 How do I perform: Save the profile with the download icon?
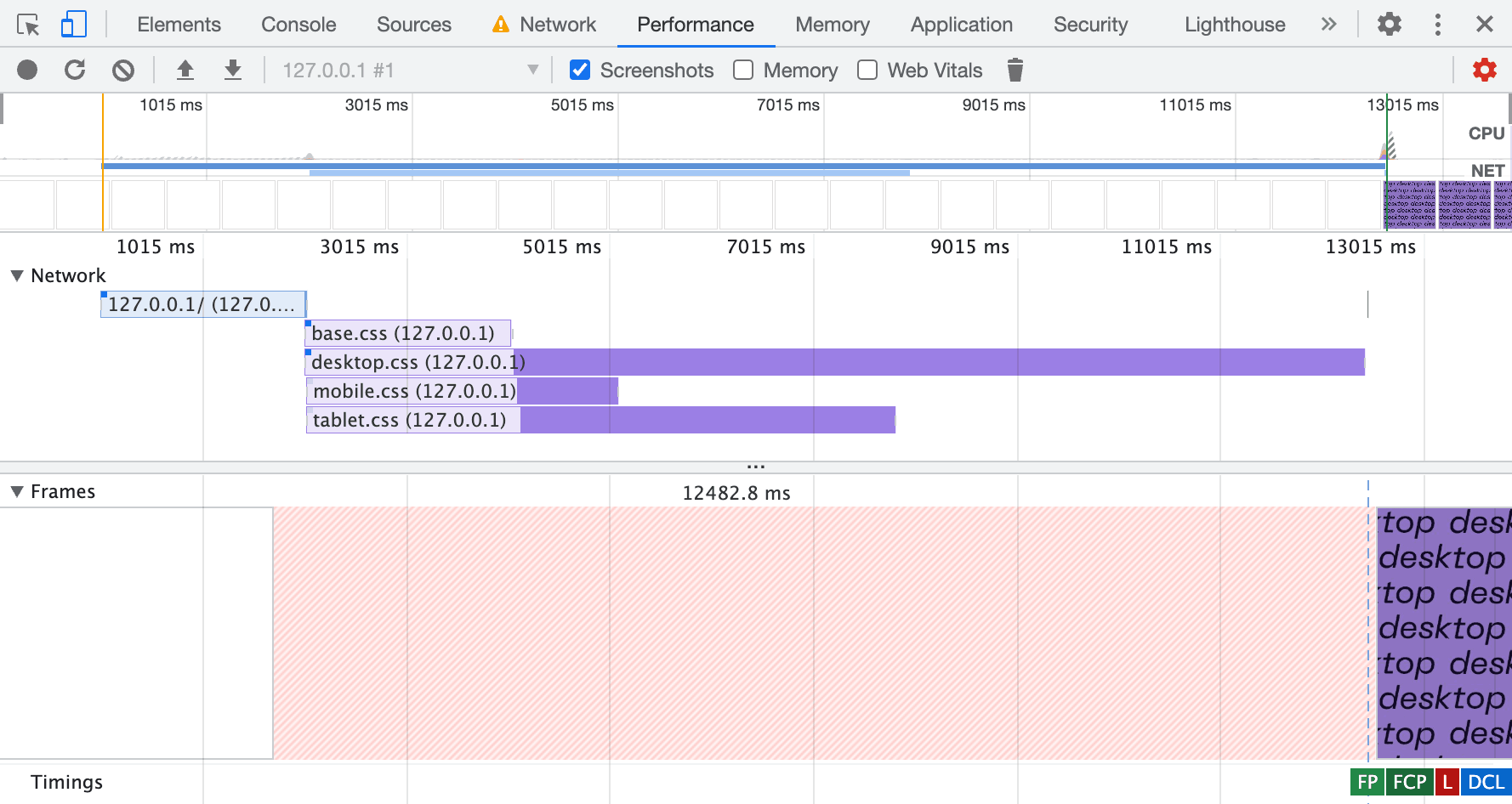(233, 70)
